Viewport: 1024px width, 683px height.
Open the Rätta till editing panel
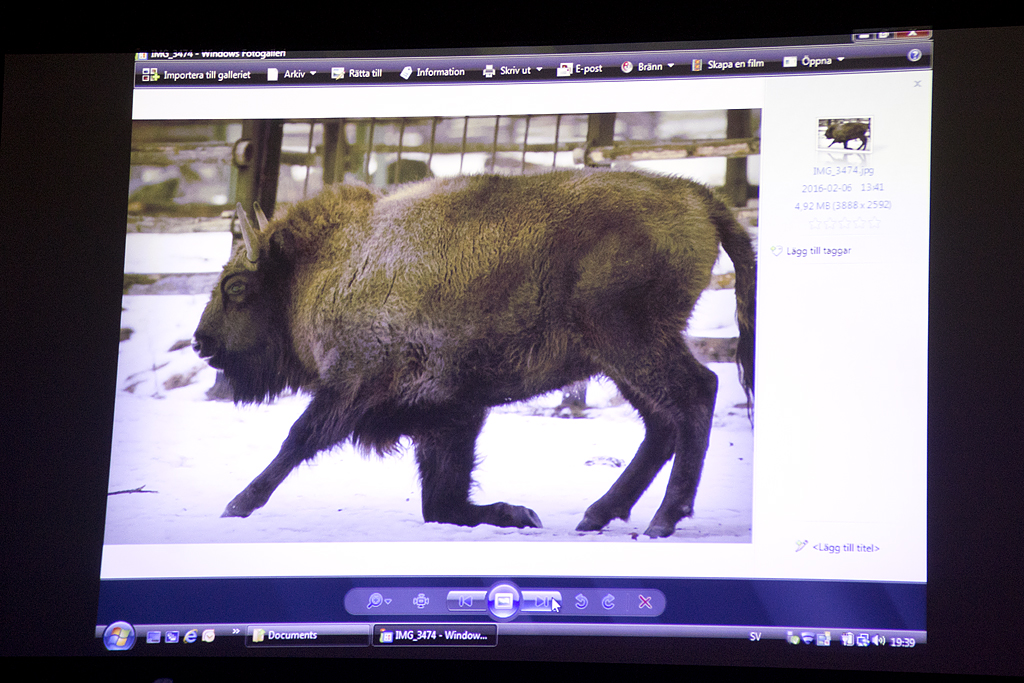(x=357, y=73)
